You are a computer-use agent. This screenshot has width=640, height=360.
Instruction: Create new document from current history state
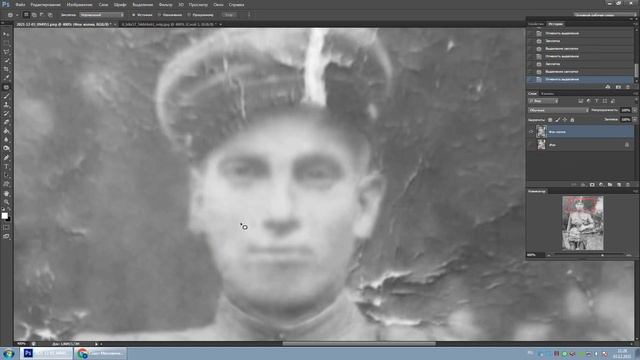pos(608,87)
